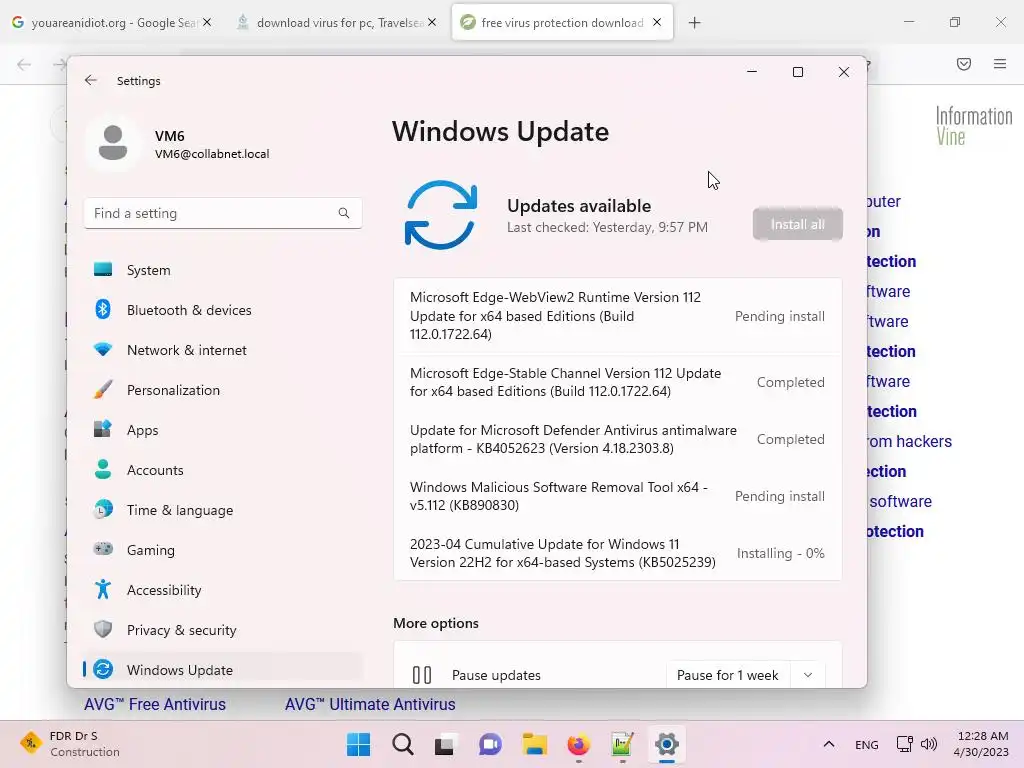Open the clock and date flyout
Image resolution: width=1024 pixels, height=768 pixels.
click(982, 744)
